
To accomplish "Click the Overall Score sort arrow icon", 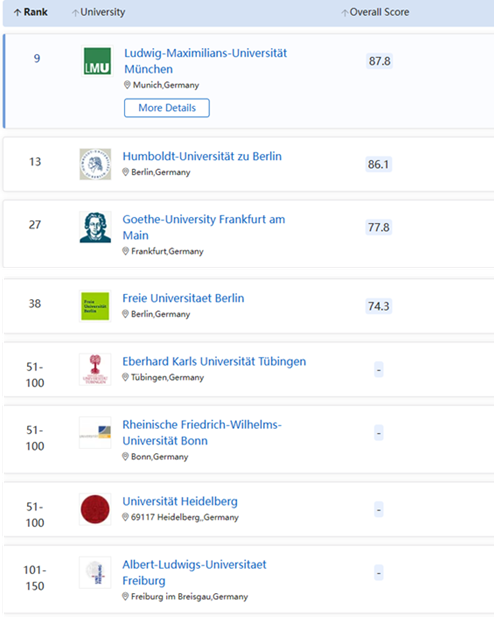I will tap(345, 13).
